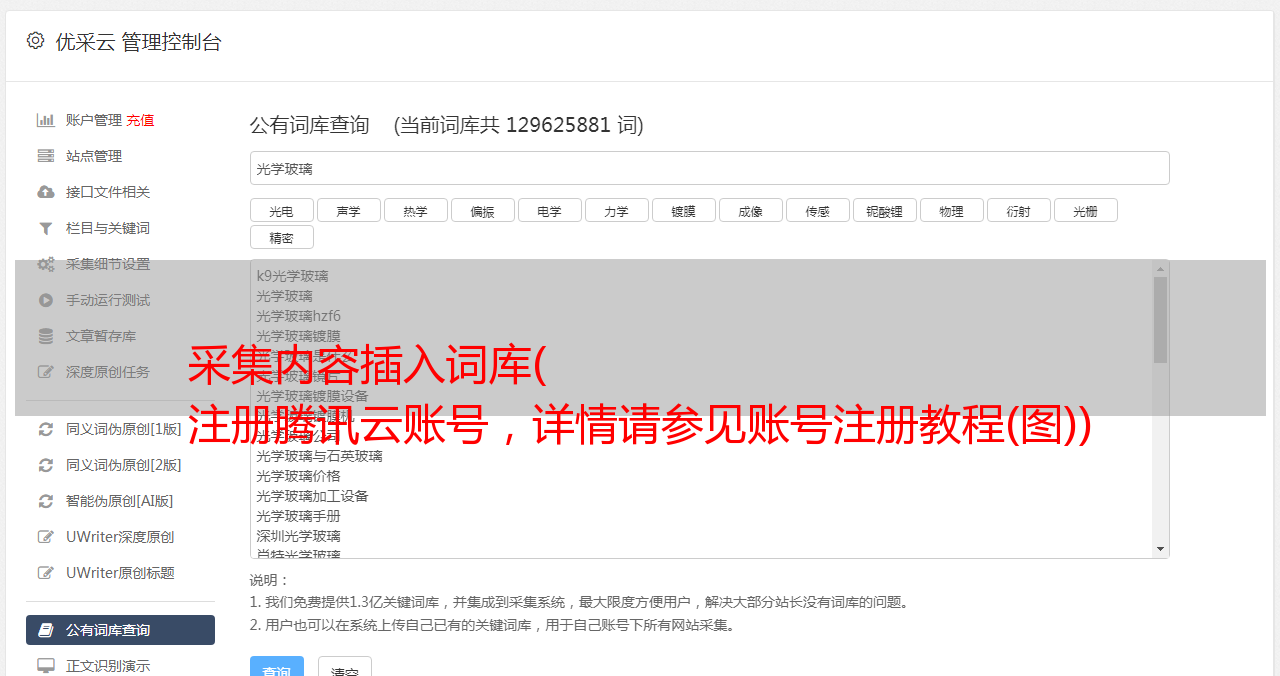The width and height of the screenshot is (1280, 676).
Task: Select the 公有词库查询 sidebar entry
Action: tap(120, 630)
